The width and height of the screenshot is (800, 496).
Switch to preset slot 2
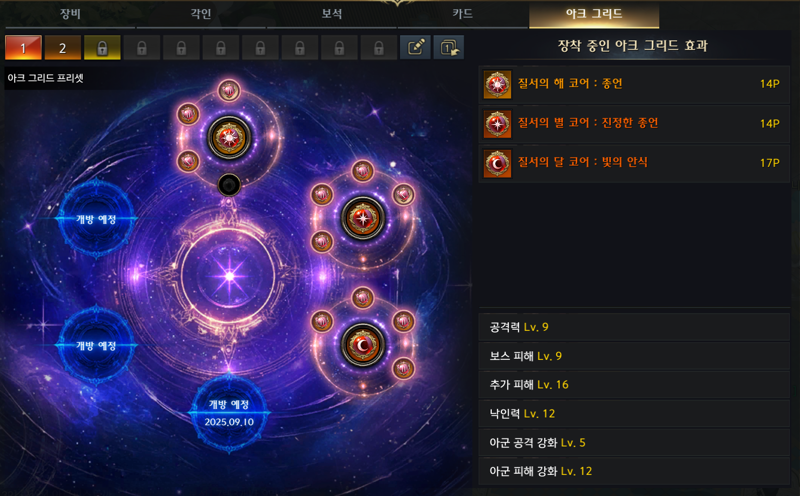point(62,47)
